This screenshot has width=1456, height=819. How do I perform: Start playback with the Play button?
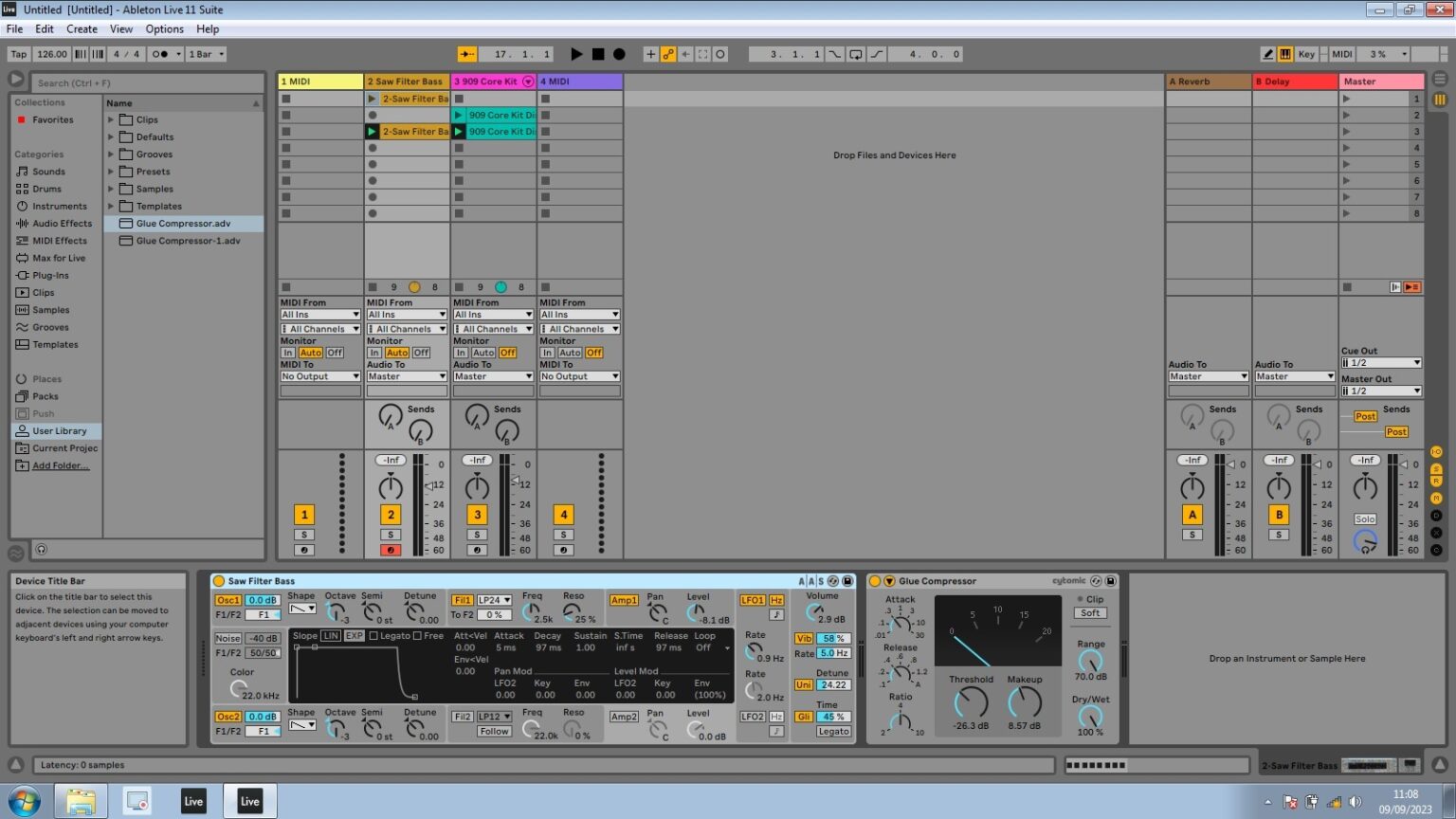tap(576, 54)
